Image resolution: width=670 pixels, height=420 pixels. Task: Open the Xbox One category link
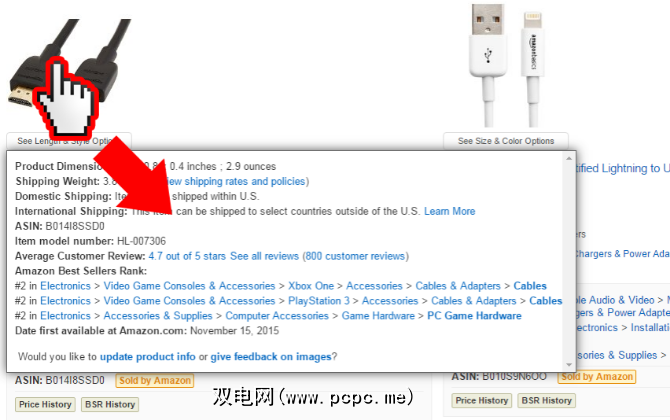[x=311, y=286]
